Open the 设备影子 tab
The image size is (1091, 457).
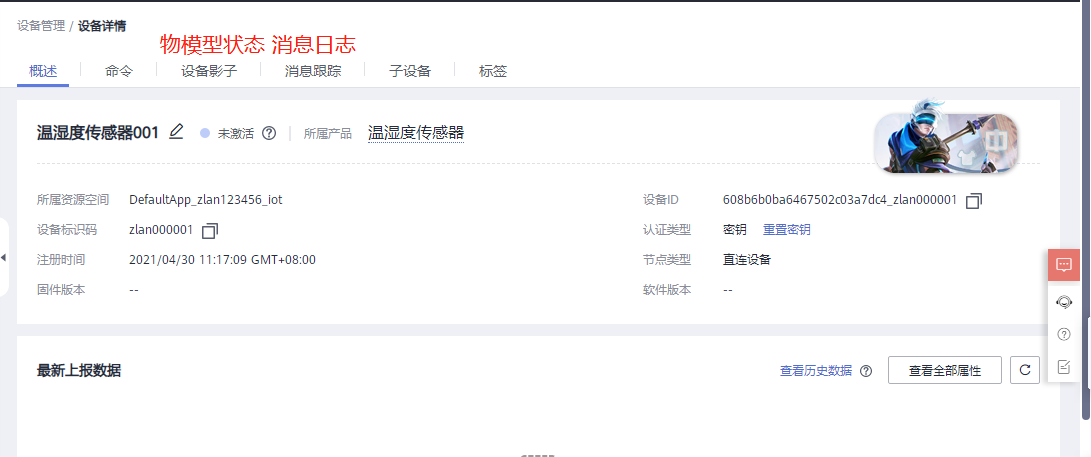209,71
